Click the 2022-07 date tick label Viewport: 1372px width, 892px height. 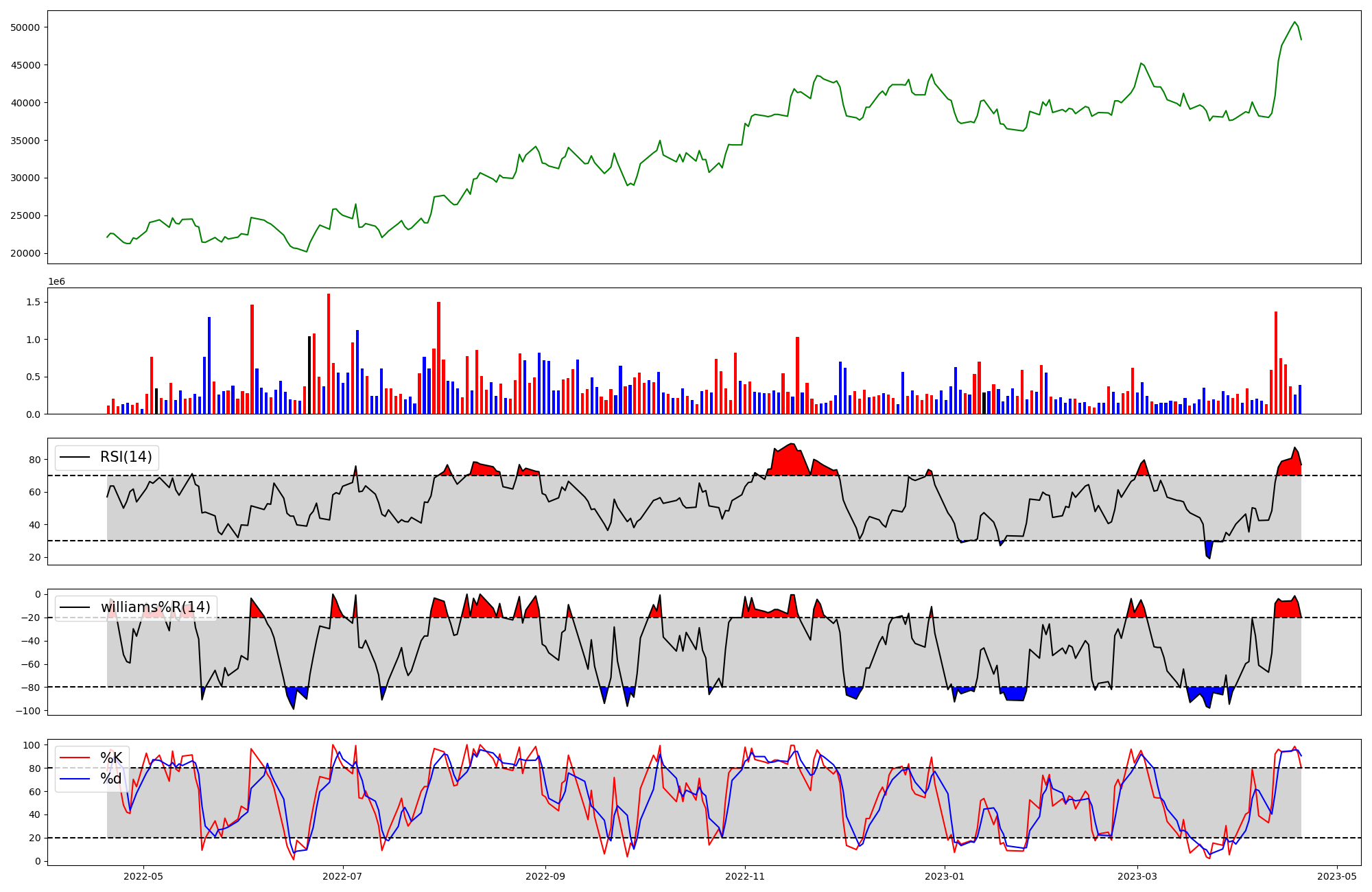[x=342, y=876]
